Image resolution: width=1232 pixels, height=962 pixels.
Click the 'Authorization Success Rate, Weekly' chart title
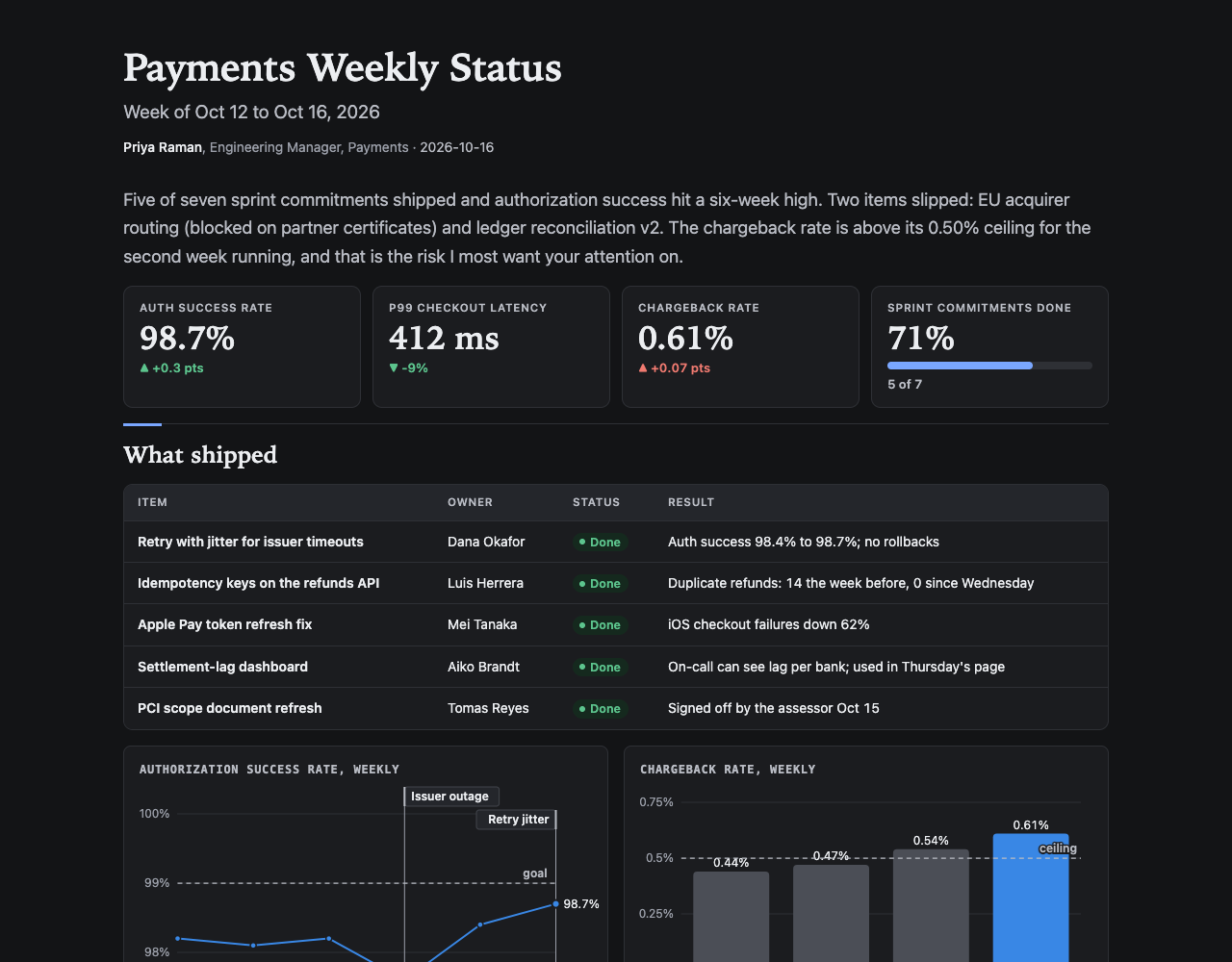[269, 769]
